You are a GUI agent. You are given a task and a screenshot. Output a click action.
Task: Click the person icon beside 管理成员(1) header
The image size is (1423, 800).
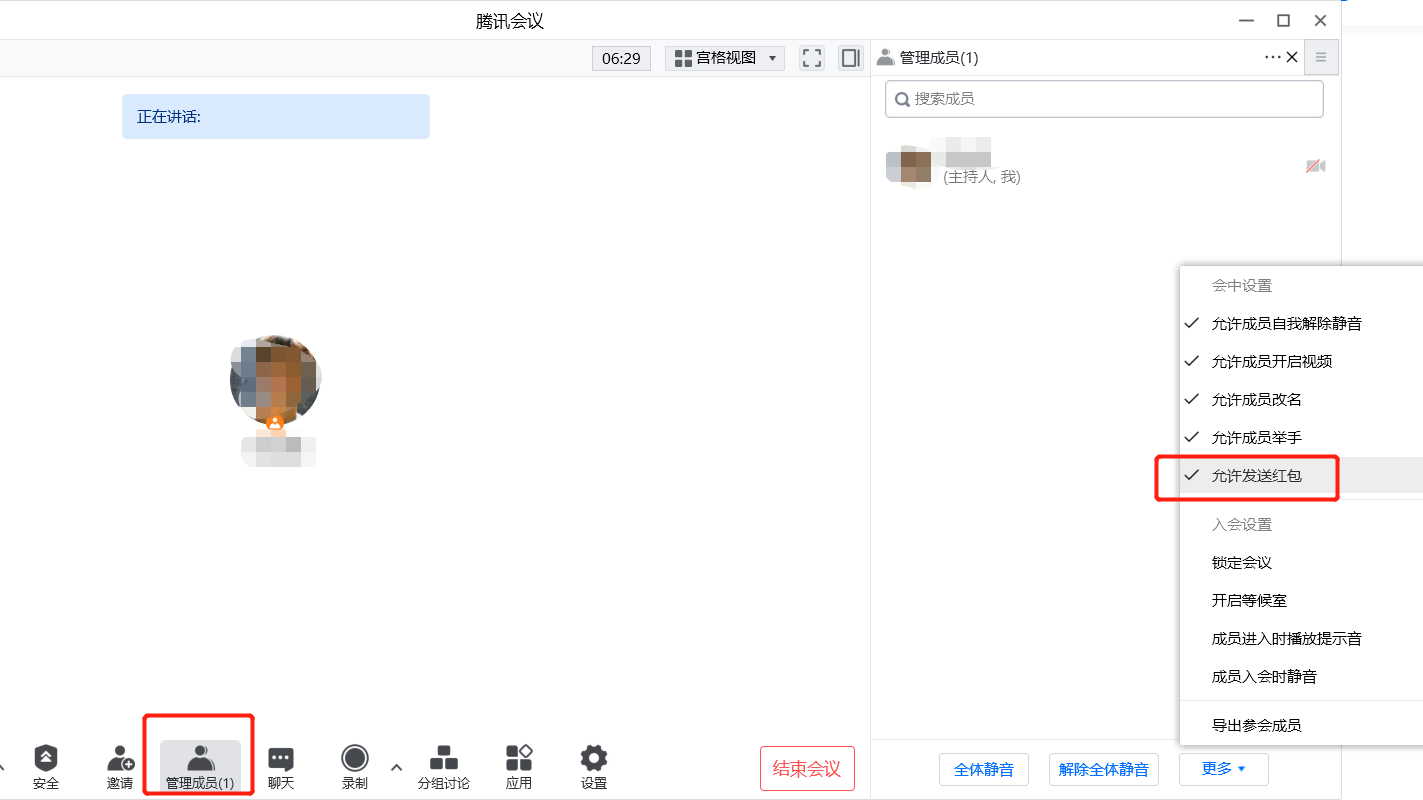pos(885,58)
